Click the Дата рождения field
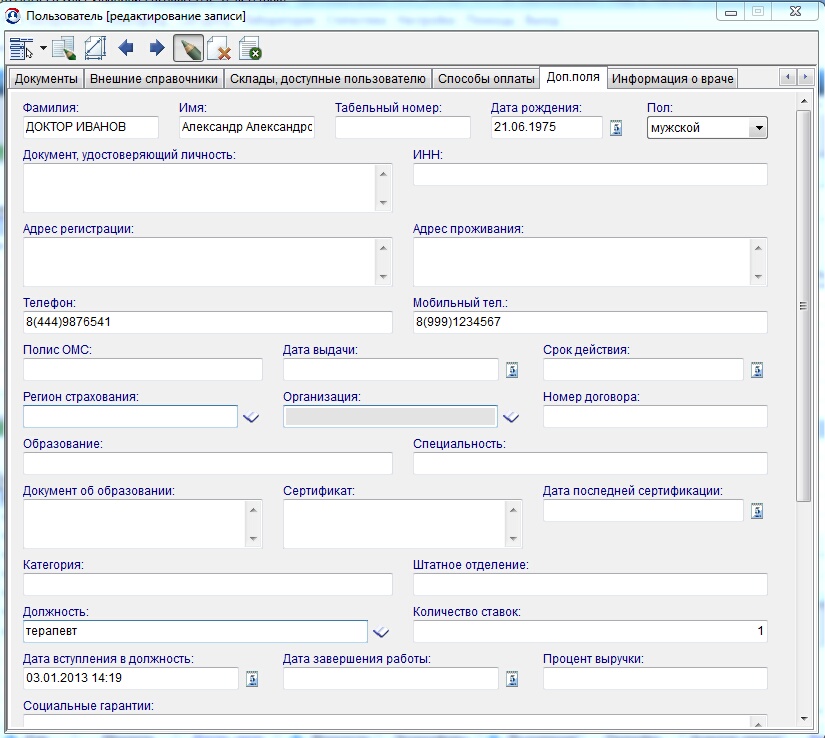This screenshot has width=825, height=738. click(547, 127)
